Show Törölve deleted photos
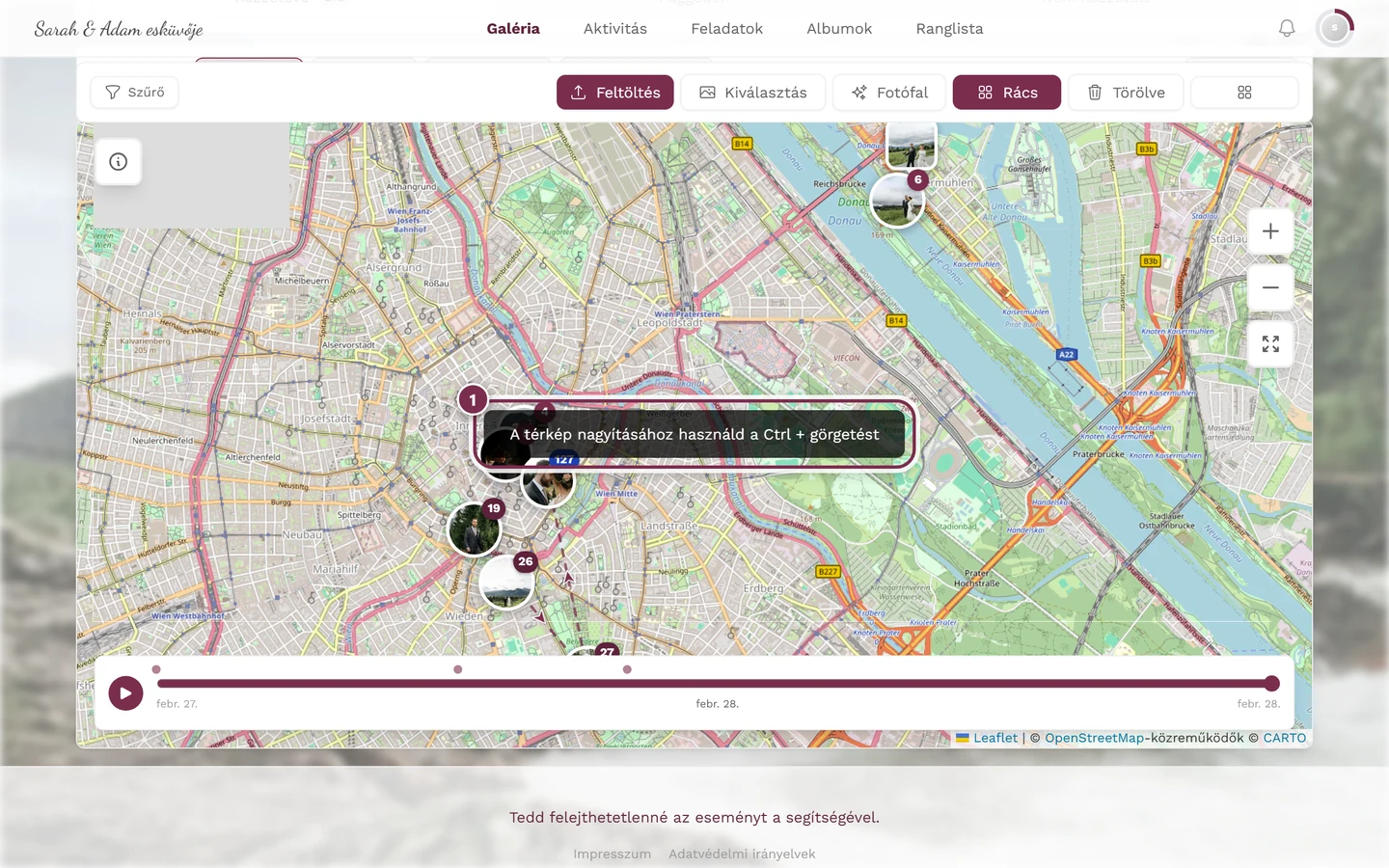This screenshot has width=1389, height=868. click(1126, 93)
